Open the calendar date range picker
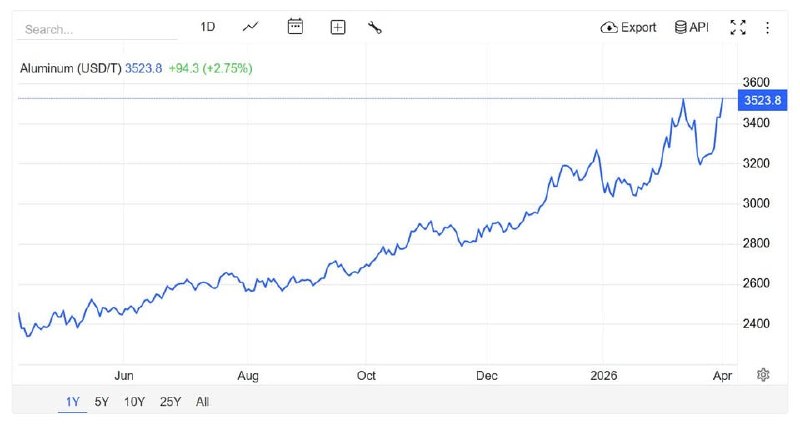This screenshot has height=435, width=800. click(295, 27)
